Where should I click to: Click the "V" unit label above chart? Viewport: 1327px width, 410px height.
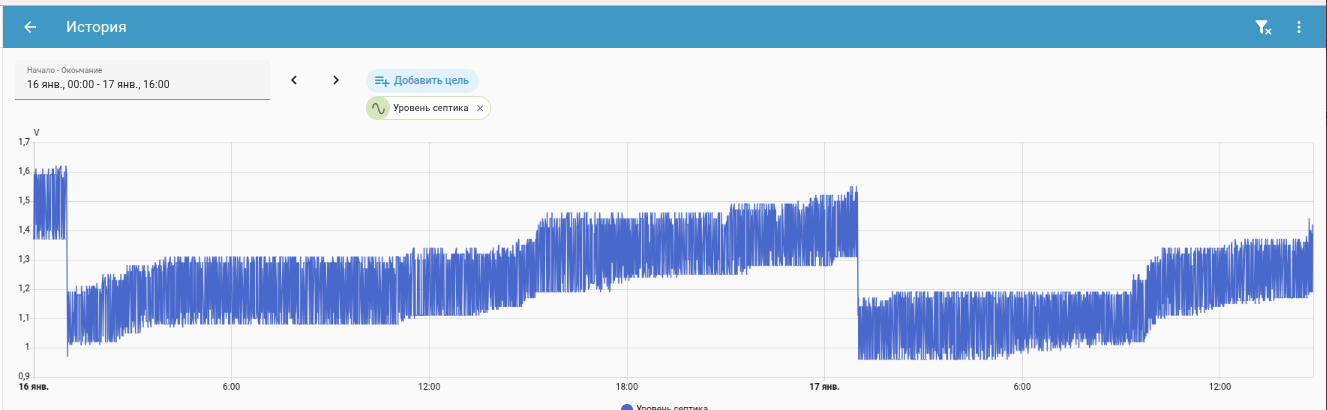point(37,132)
